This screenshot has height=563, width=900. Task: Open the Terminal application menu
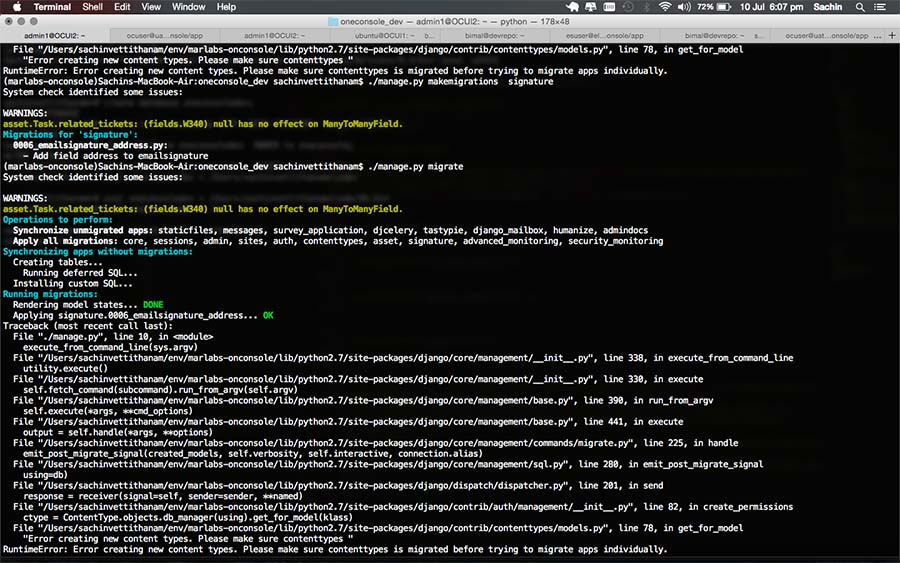pos(52,7)
